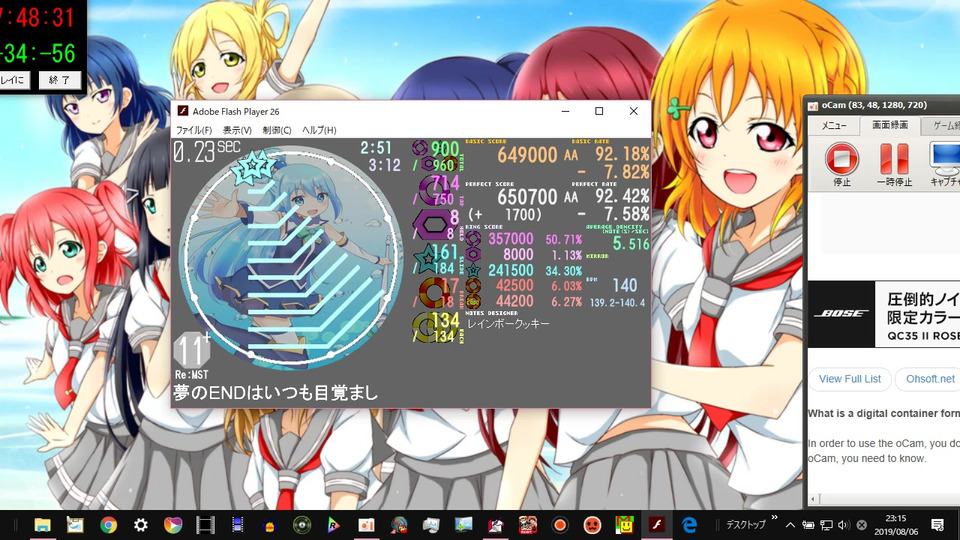Open File Explorer from the taskbar
Viewport: 960px width, 540px height.
click(x=42, y=525)
